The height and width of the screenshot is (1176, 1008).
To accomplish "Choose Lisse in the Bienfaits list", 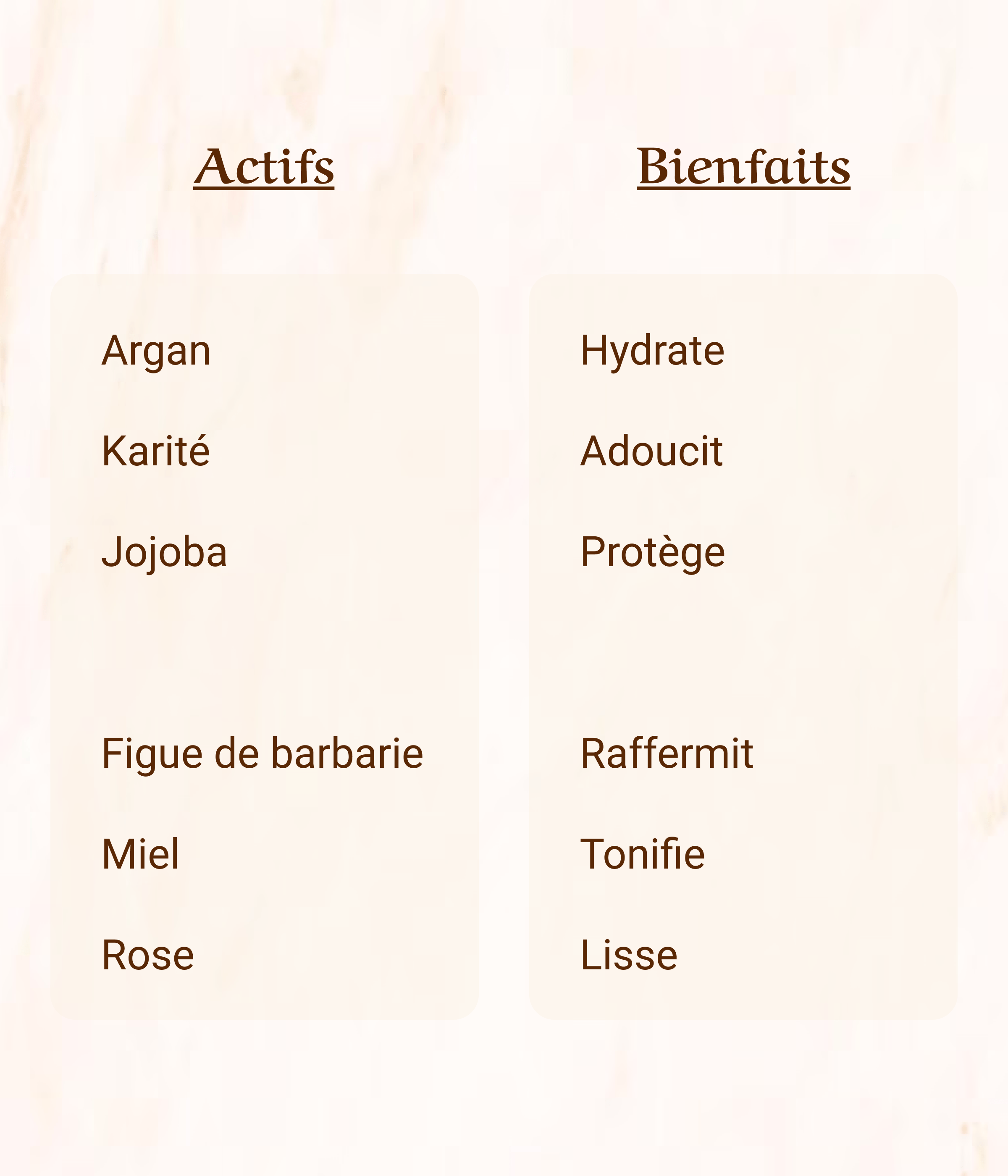I will pyautogui.click(x=629, y=955).
